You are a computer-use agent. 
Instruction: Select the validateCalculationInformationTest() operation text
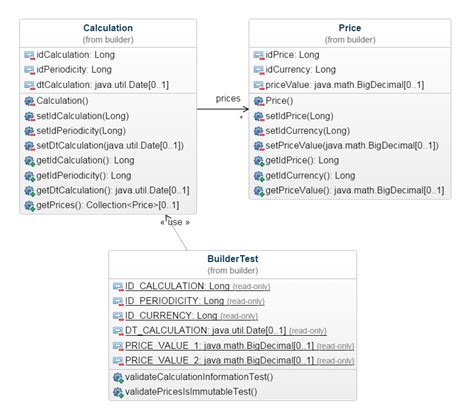click(199, 377)
